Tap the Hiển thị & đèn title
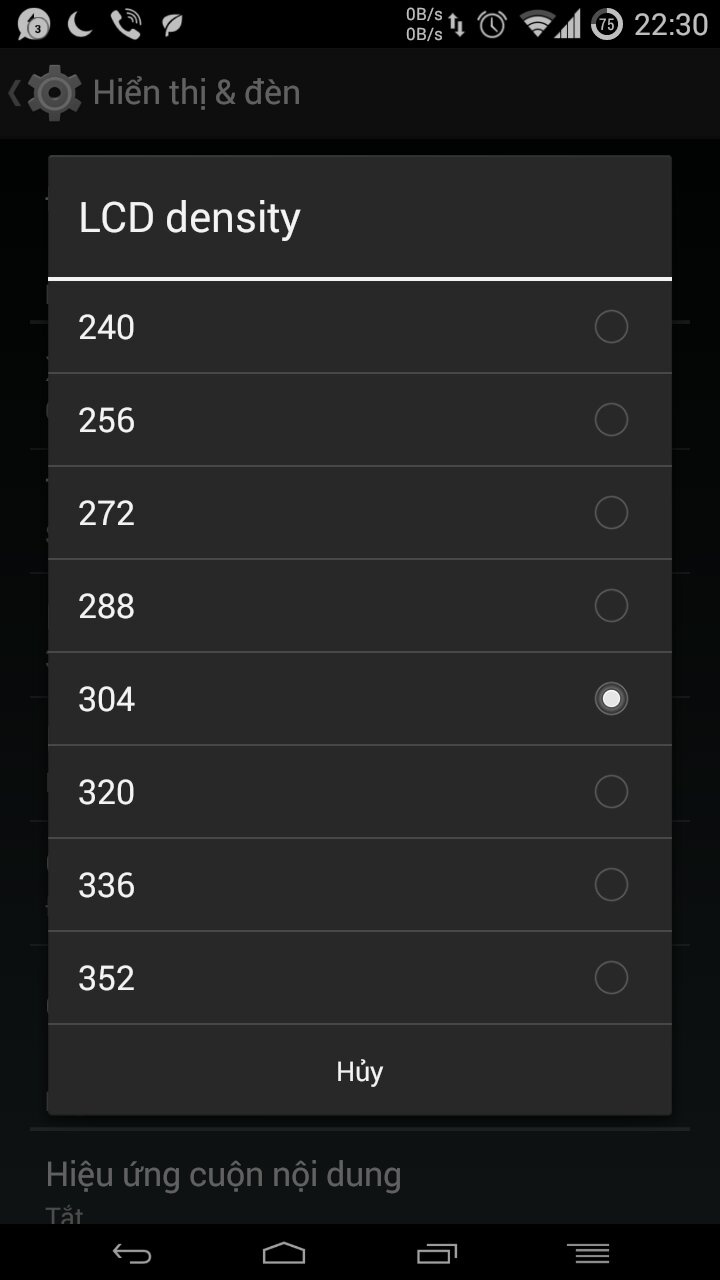The height and width of the screenshot is (1280, 720). tap(197, 93)
